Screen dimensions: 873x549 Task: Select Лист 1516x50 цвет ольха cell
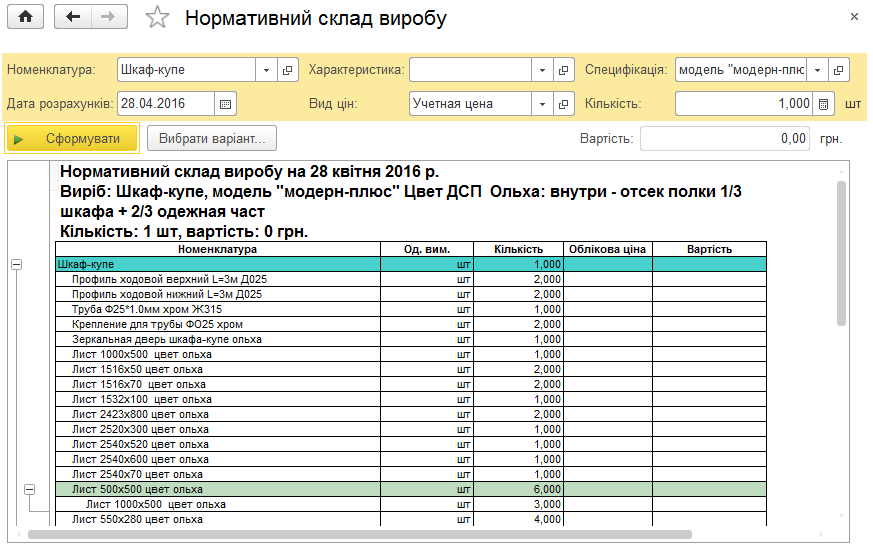tap(218, 370)
